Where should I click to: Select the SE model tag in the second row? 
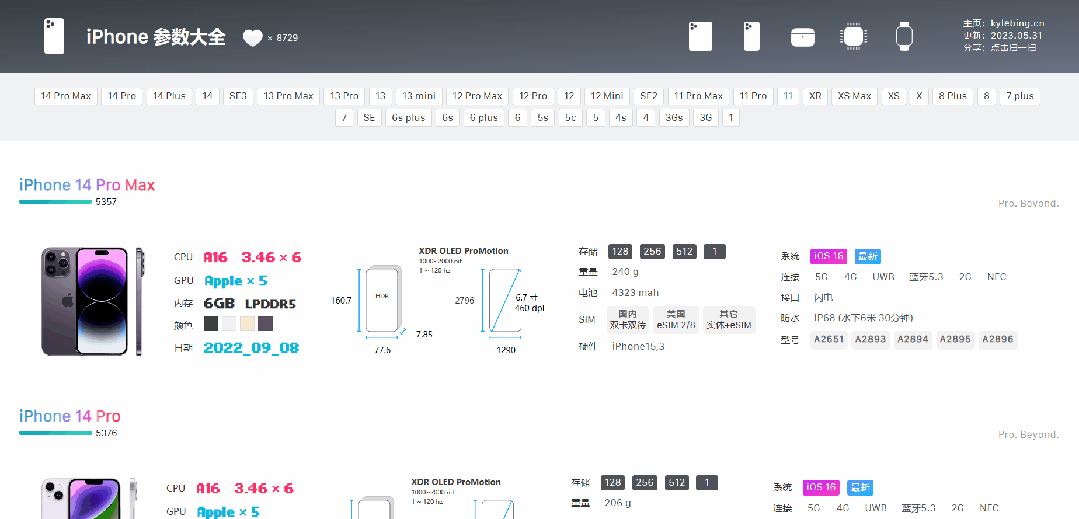click(x=370, y=118)
